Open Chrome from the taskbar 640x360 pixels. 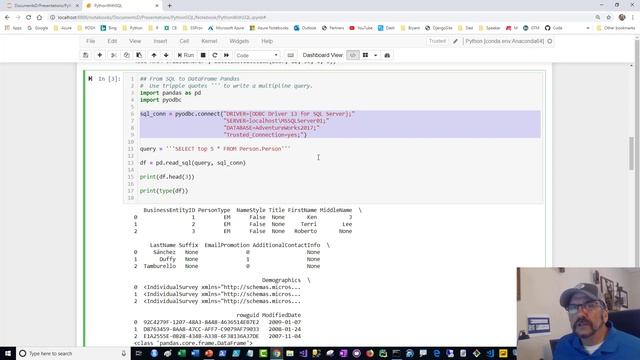point(277,353)
